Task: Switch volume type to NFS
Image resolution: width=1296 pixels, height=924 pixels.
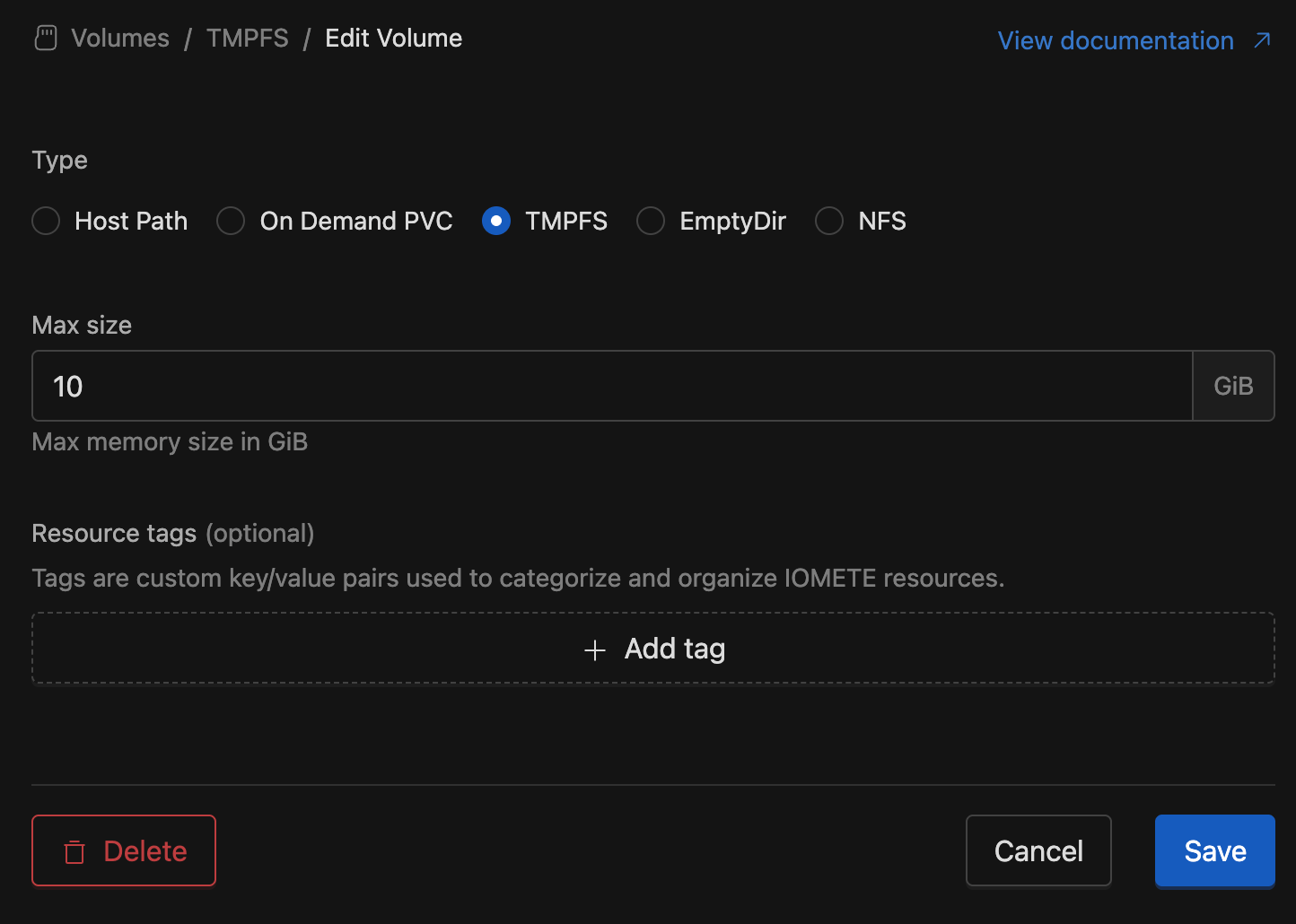Action: (829, 221)
